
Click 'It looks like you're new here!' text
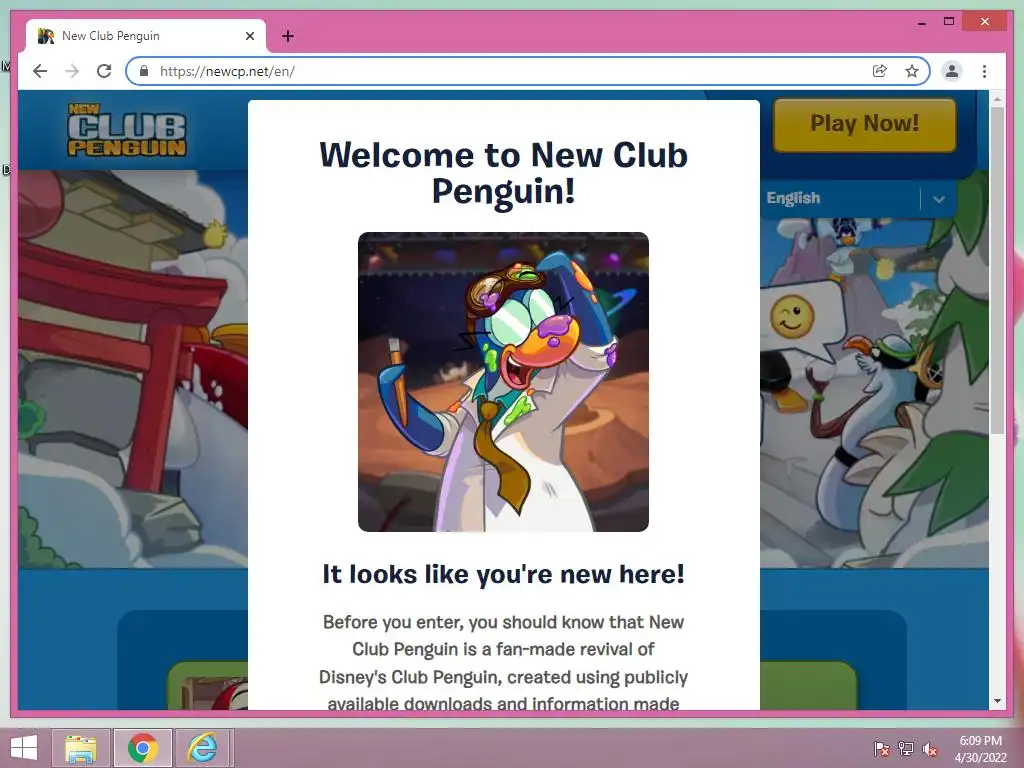tap(503, 574)
